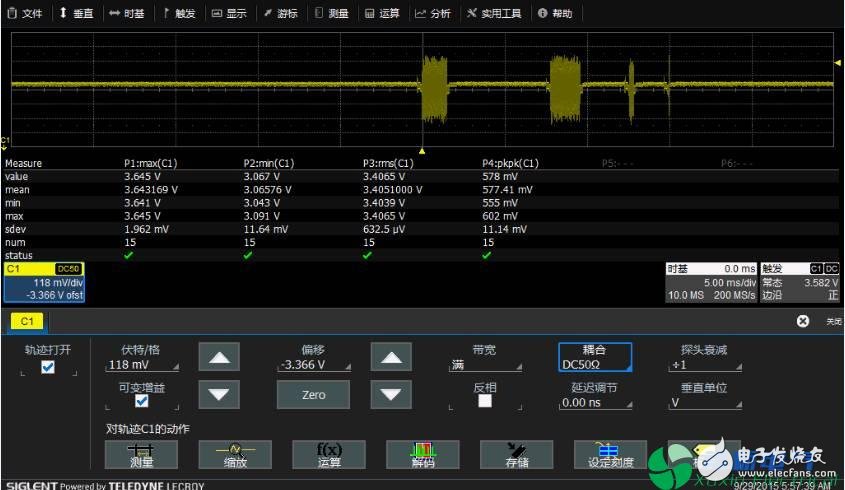Image resolution: width=845 pixels, height=490 pixels.
Task: Increase volts/div with the up arrow
Action: 219,358
